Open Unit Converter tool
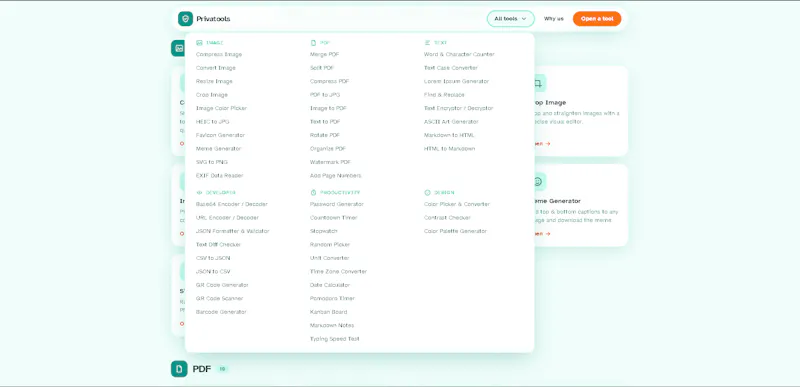 (x=330, y=258)
